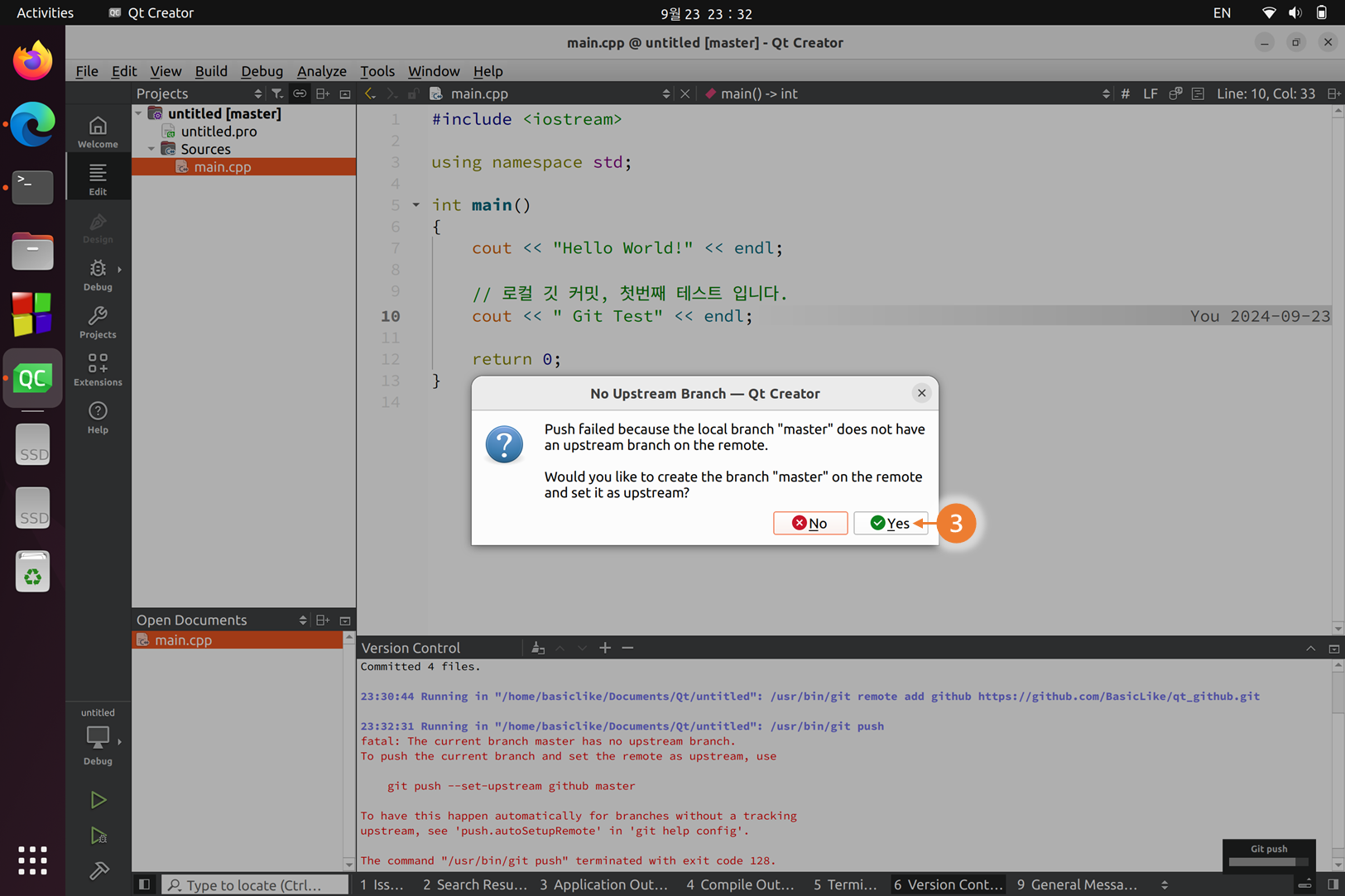Screen dimensions: 1345x896
Task: Close the main.cpp document in editor toolbar
Action: 685,93
